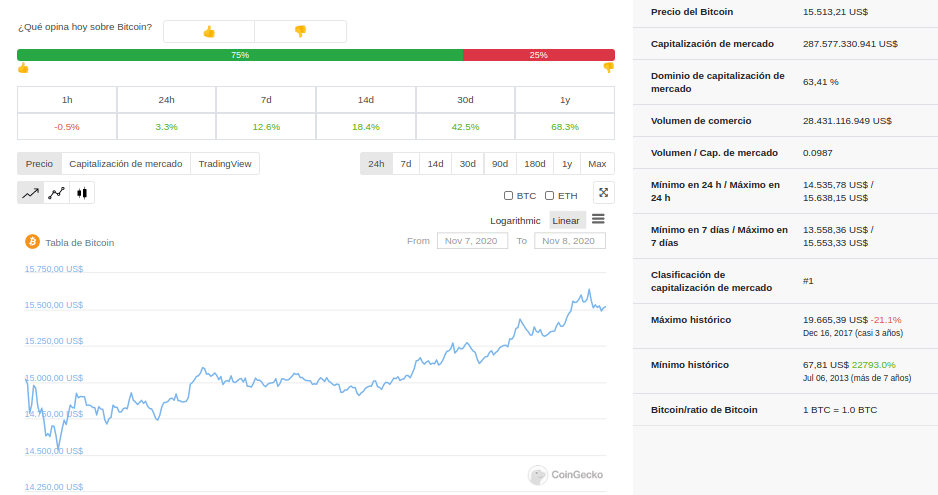Click the 1 BTC = 1.0 BTC ratio
The image size is (938, 495).
click(840, 410)
